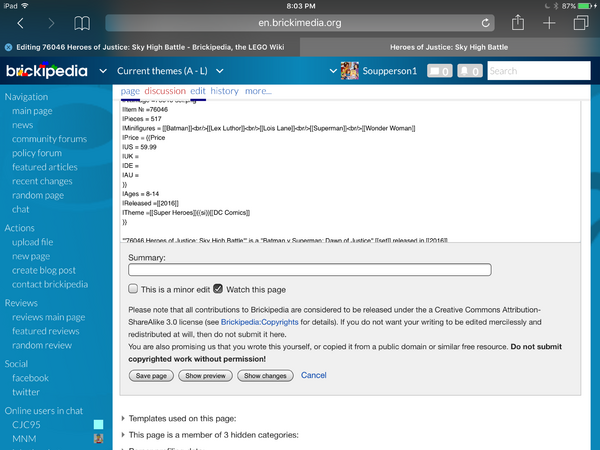This screenshot has height=450, width=600.
Task: Open the Safari share sheet icon
Action: (518, 23)
